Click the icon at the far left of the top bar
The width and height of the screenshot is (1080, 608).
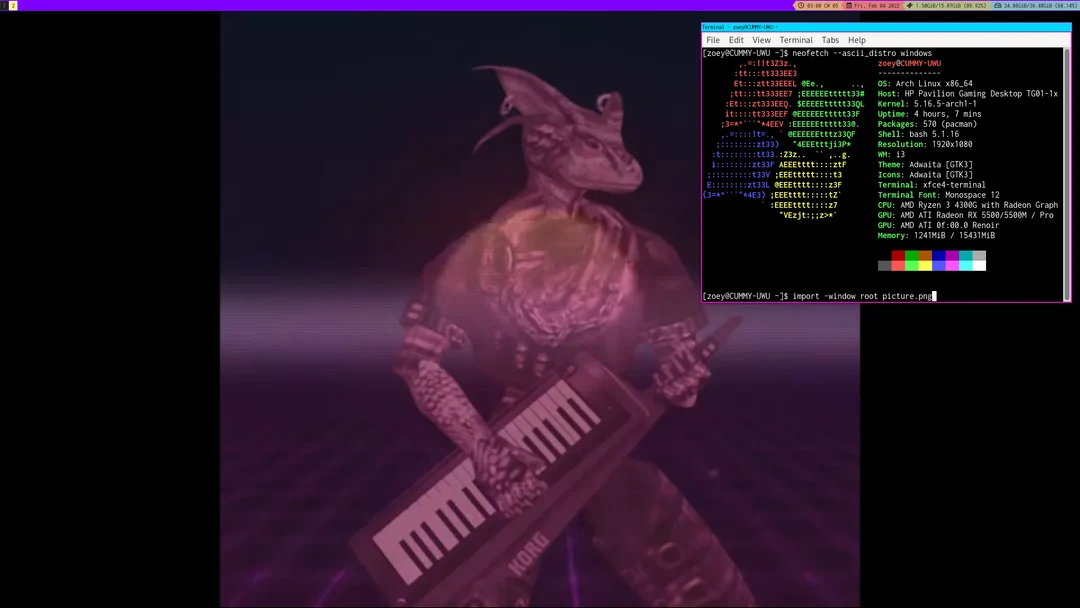tap(4, 5)
